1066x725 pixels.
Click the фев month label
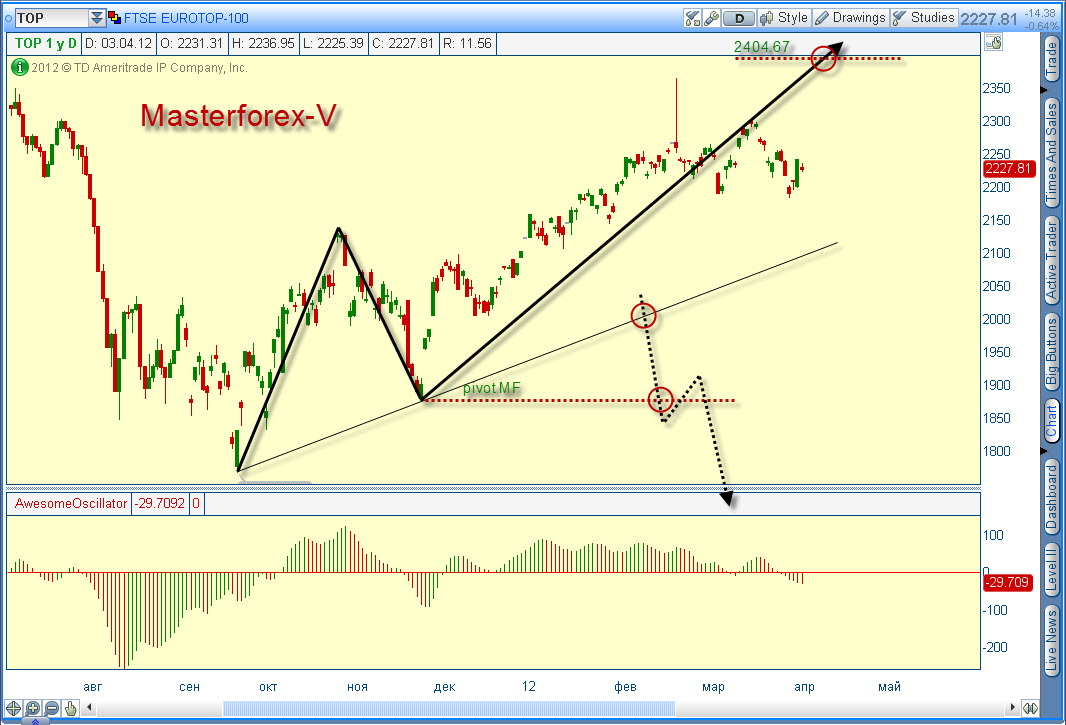[625, 686]
